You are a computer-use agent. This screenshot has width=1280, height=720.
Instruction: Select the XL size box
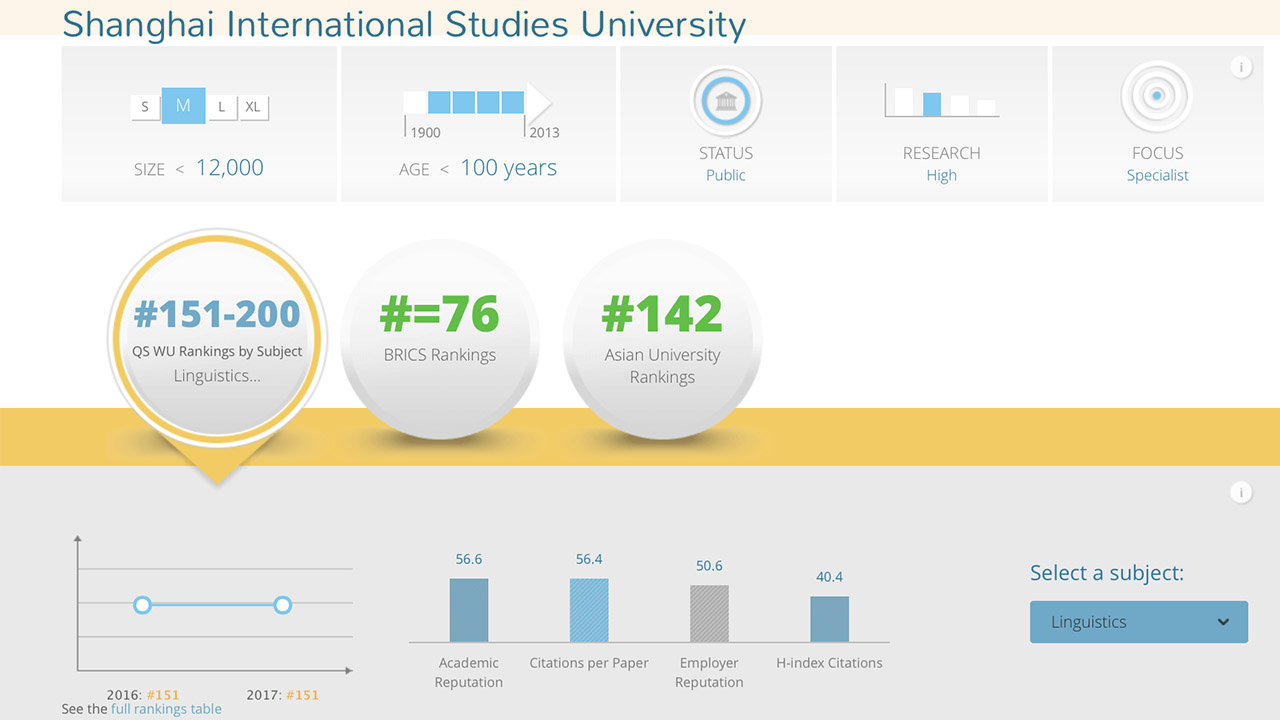coord(253,107)
